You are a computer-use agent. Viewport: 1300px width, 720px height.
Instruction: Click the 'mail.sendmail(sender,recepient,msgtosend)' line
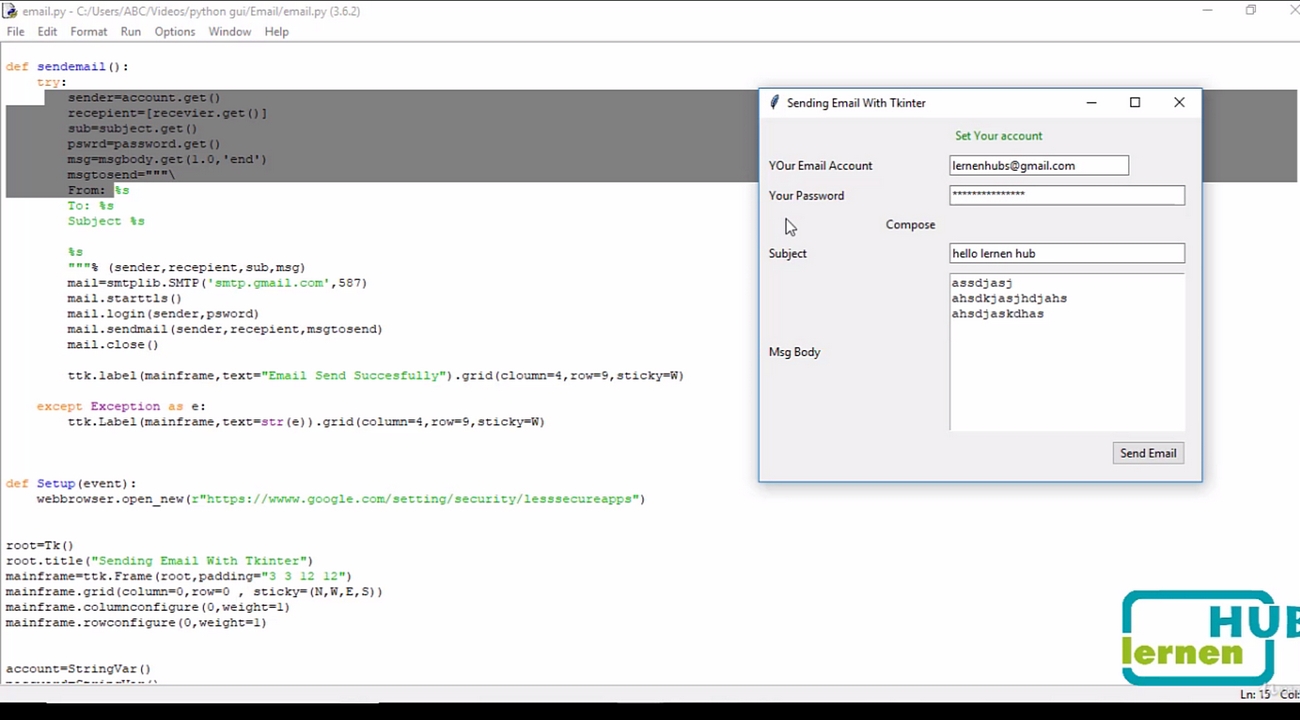(225, 329)
